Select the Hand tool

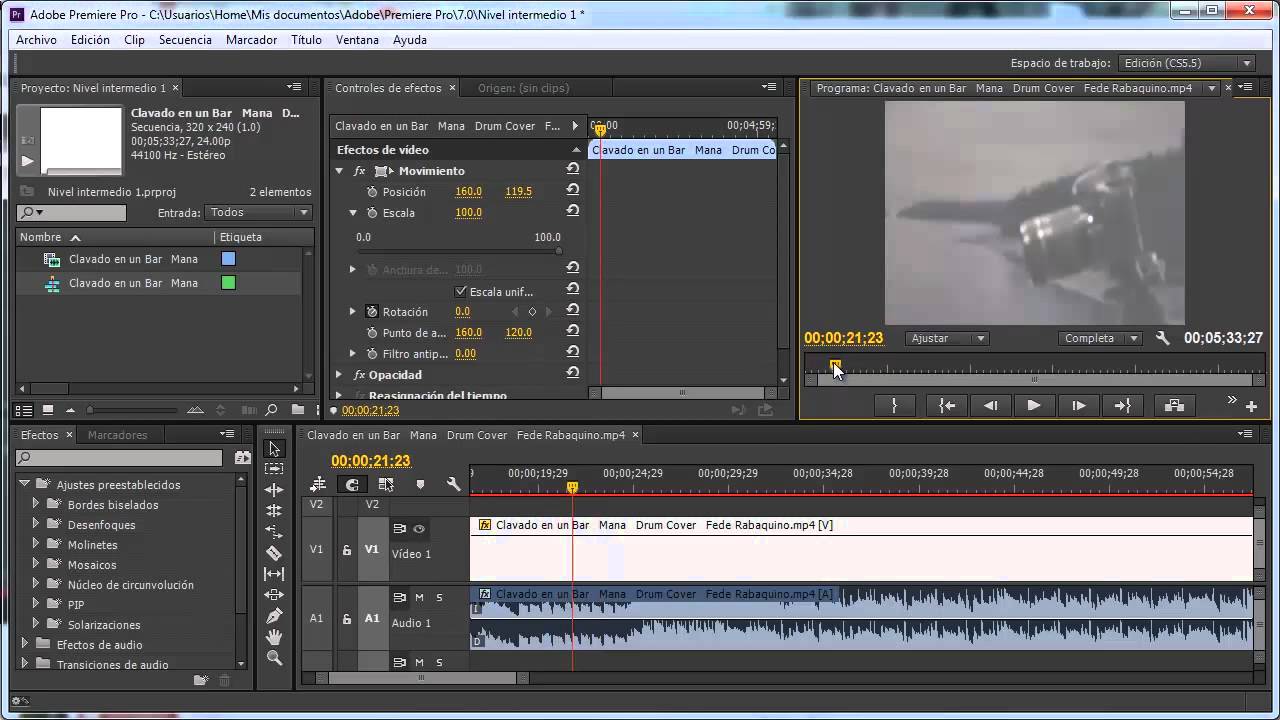pyautogui.click(x=274, y=637)
